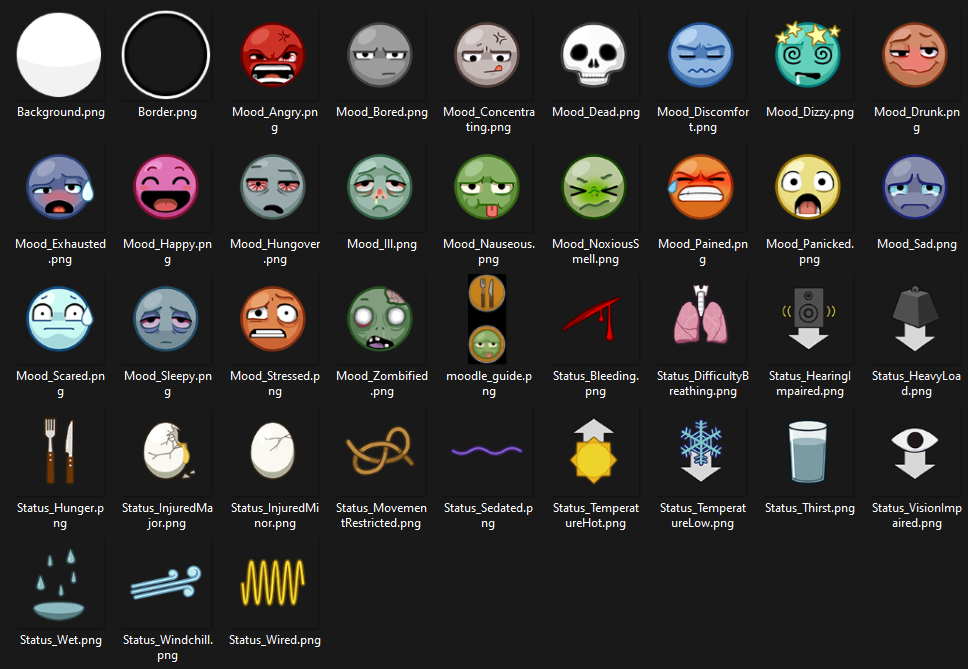
Task: Pick the Status_MovementRestricted knotted rope icon
Action: tap(379, 451)
